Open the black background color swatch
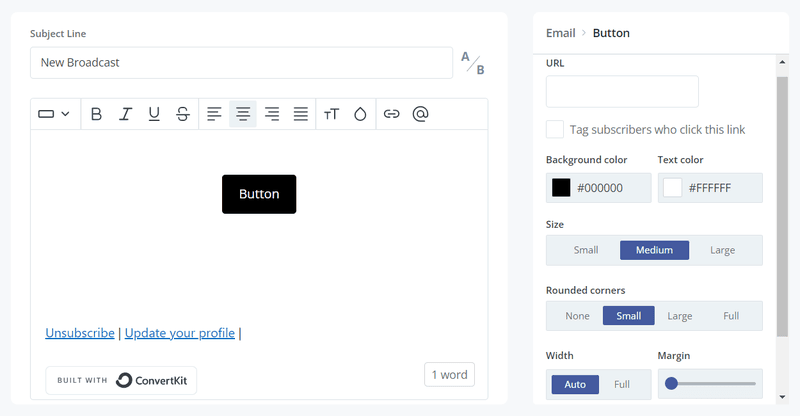The width and height of the screenshot is (800, 416). pos(561,188)
